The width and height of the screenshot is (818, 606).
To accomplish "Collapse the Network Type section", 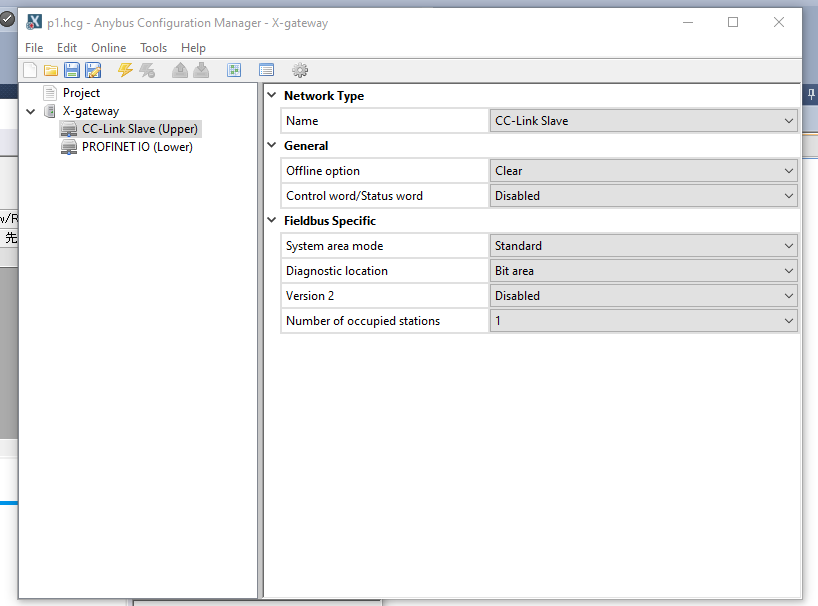I will point(272,95).
